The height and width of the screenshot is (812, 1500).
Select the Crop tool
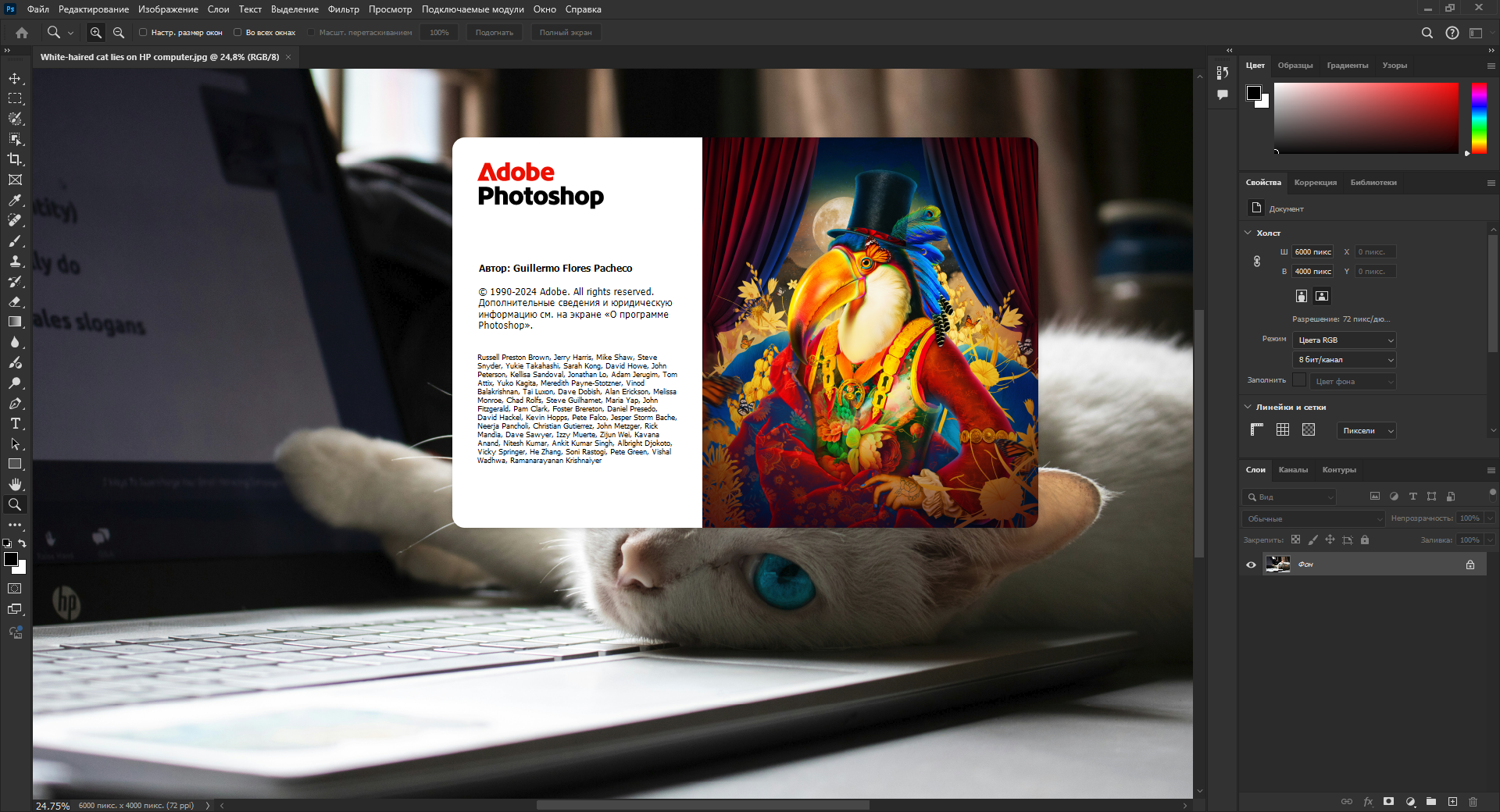pyautogui.click(x=15, y=160)
